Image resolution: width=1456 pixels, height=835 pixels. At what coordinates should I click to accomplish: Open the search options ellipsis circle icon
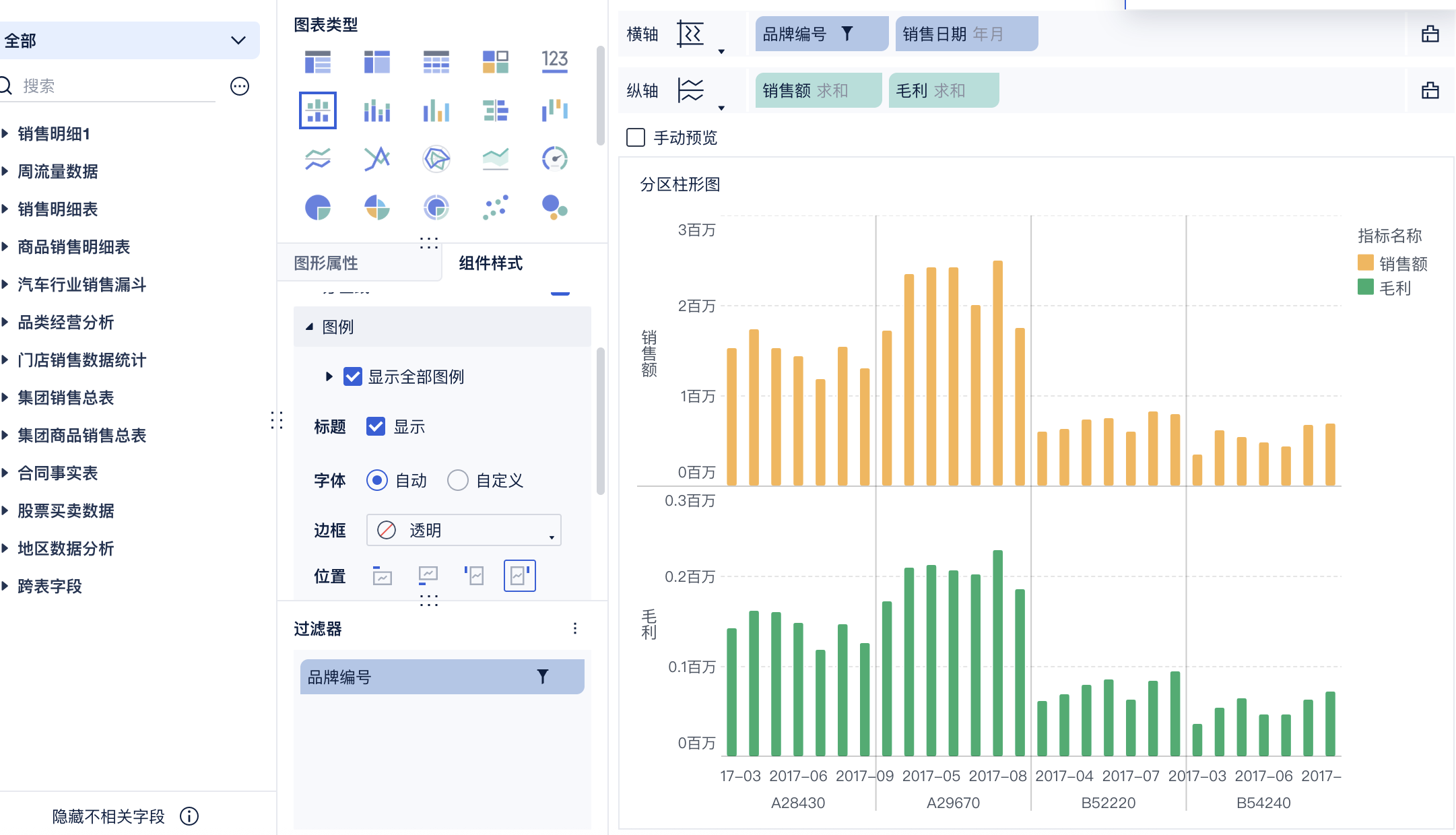[240, 86]
